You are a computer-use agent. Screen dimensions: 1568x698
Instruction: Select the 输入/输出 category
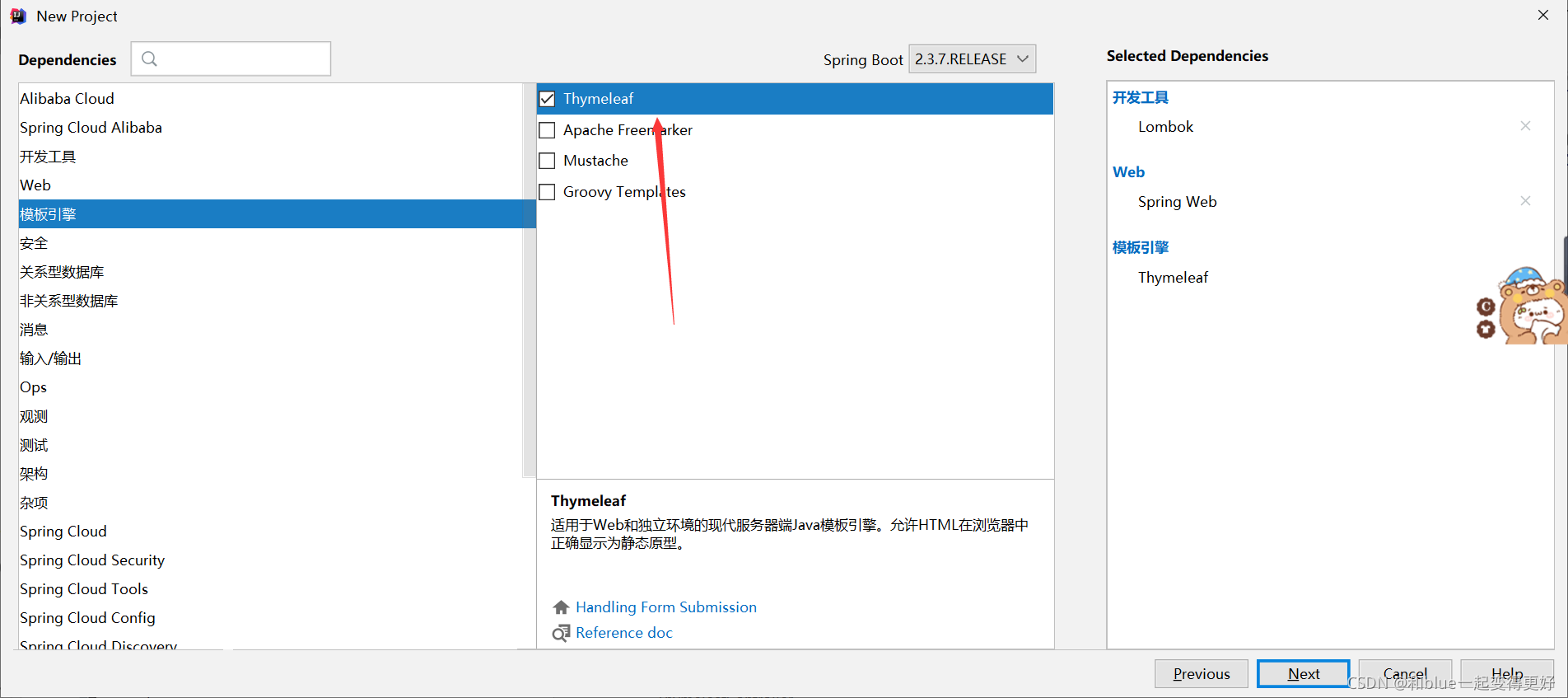coord(271,358)
